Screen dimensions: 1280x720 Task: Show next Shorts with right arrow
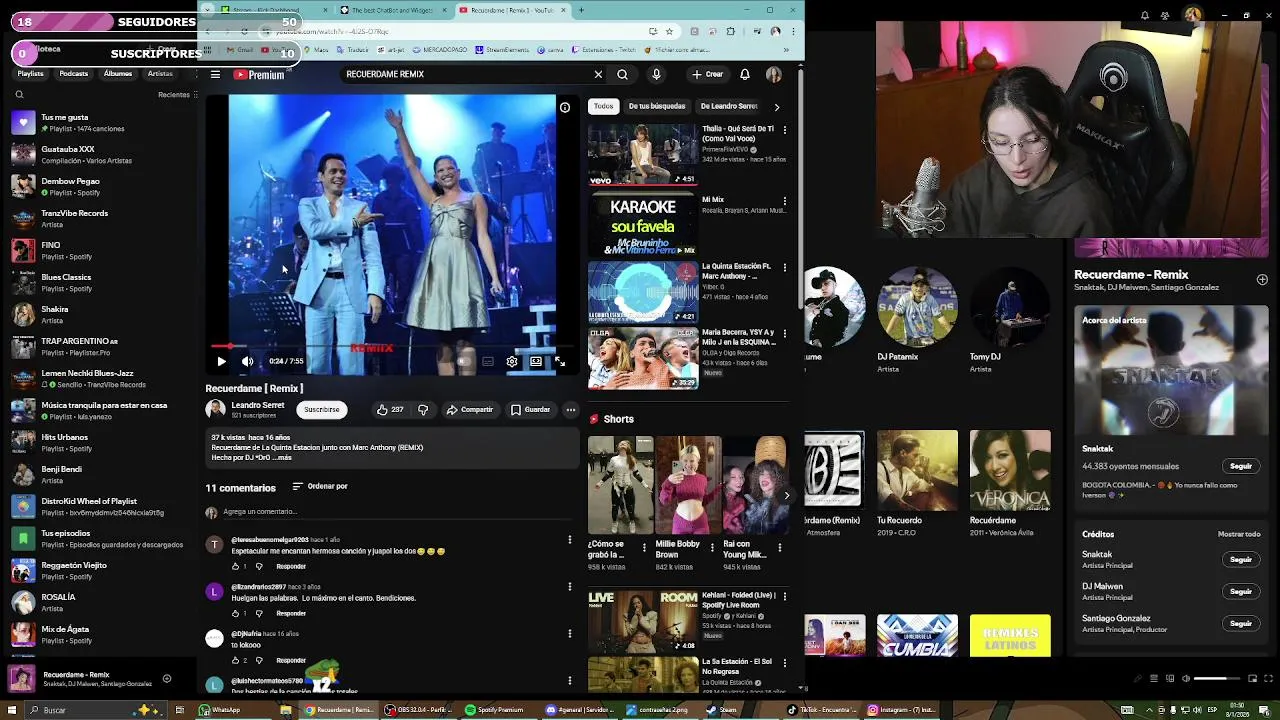[x=786, y=495]
